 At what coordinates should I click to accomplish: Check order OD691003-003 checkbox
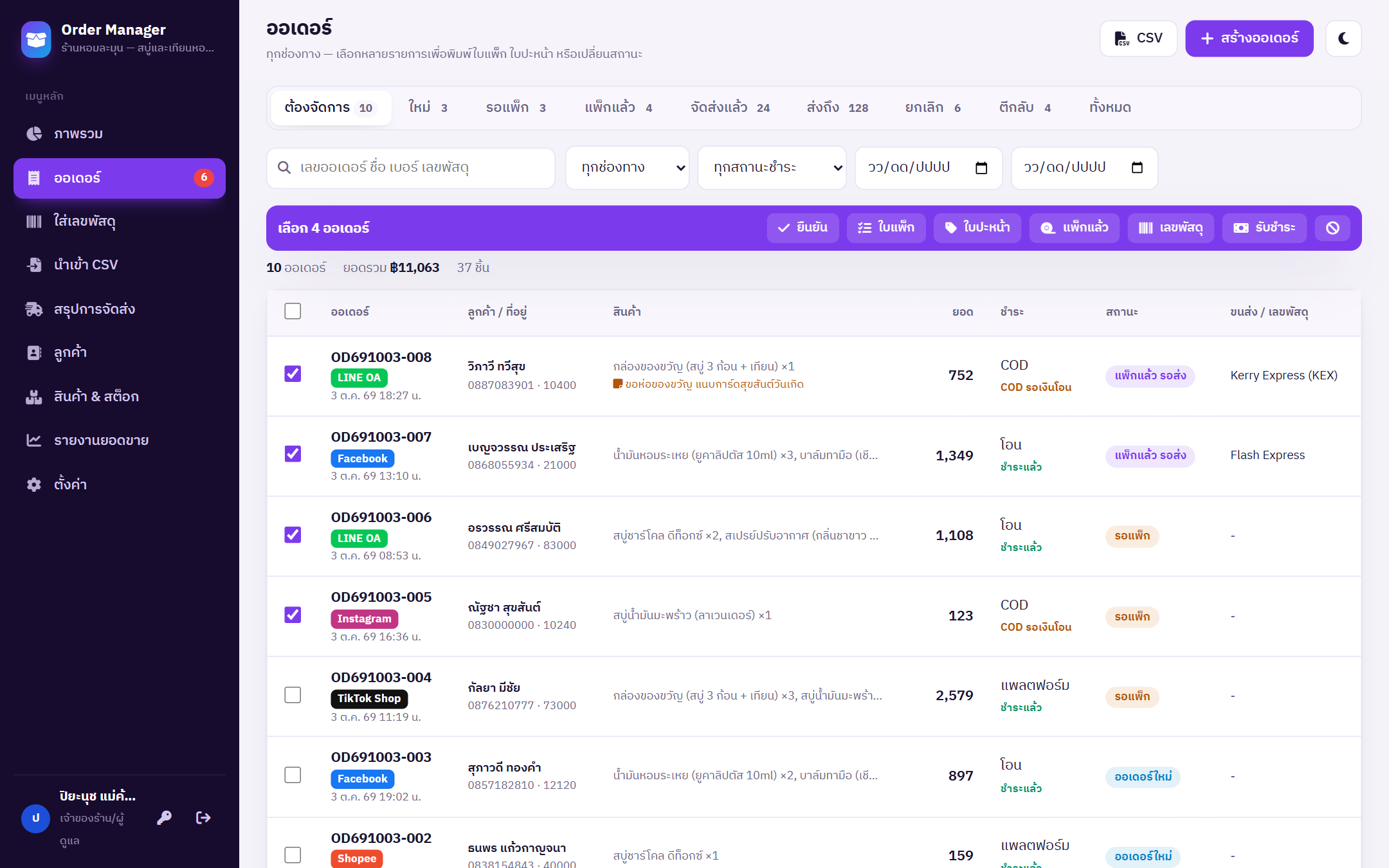click(293, 775)
